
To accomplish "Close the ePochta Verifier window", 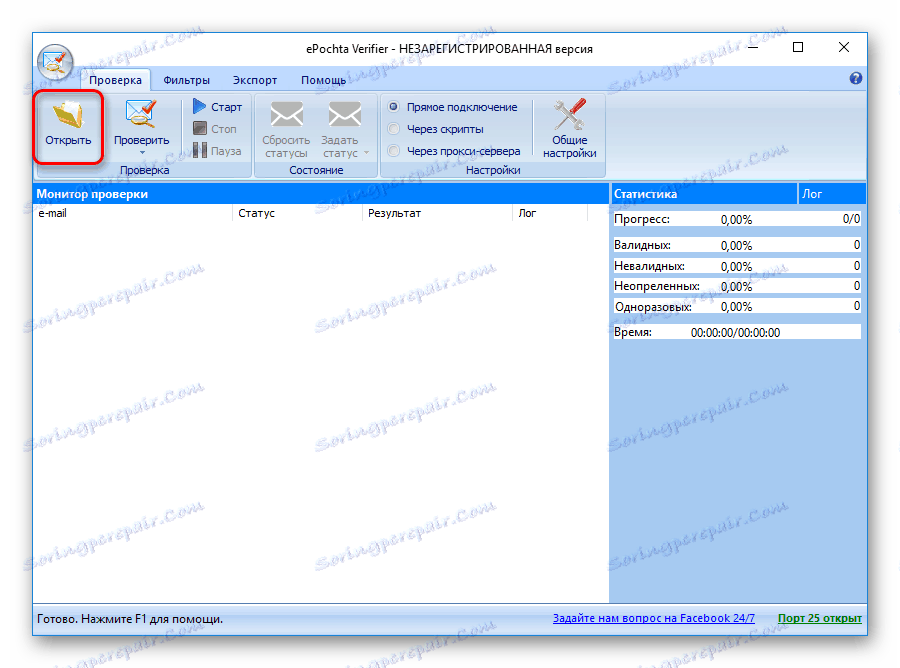I will click(843, 47).
